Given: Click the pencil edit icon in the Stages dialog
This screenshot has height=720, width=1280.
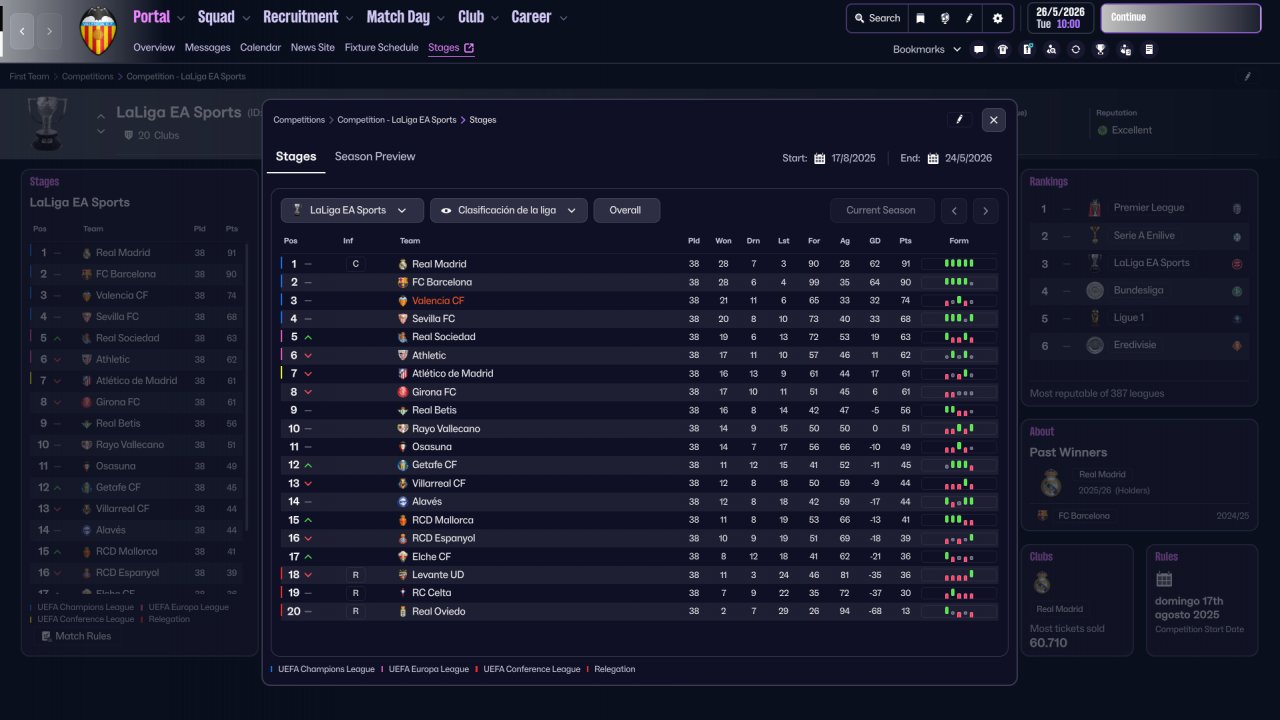Looking at the screenshot, I should (x=959, y=120).
